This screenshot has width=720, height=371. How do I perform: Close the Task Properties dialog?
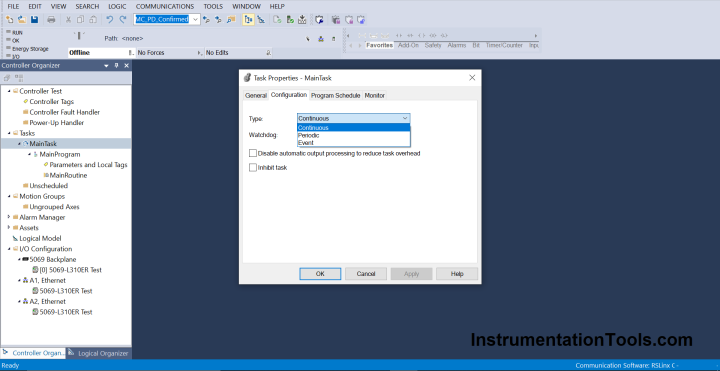(x=472, y=78)
